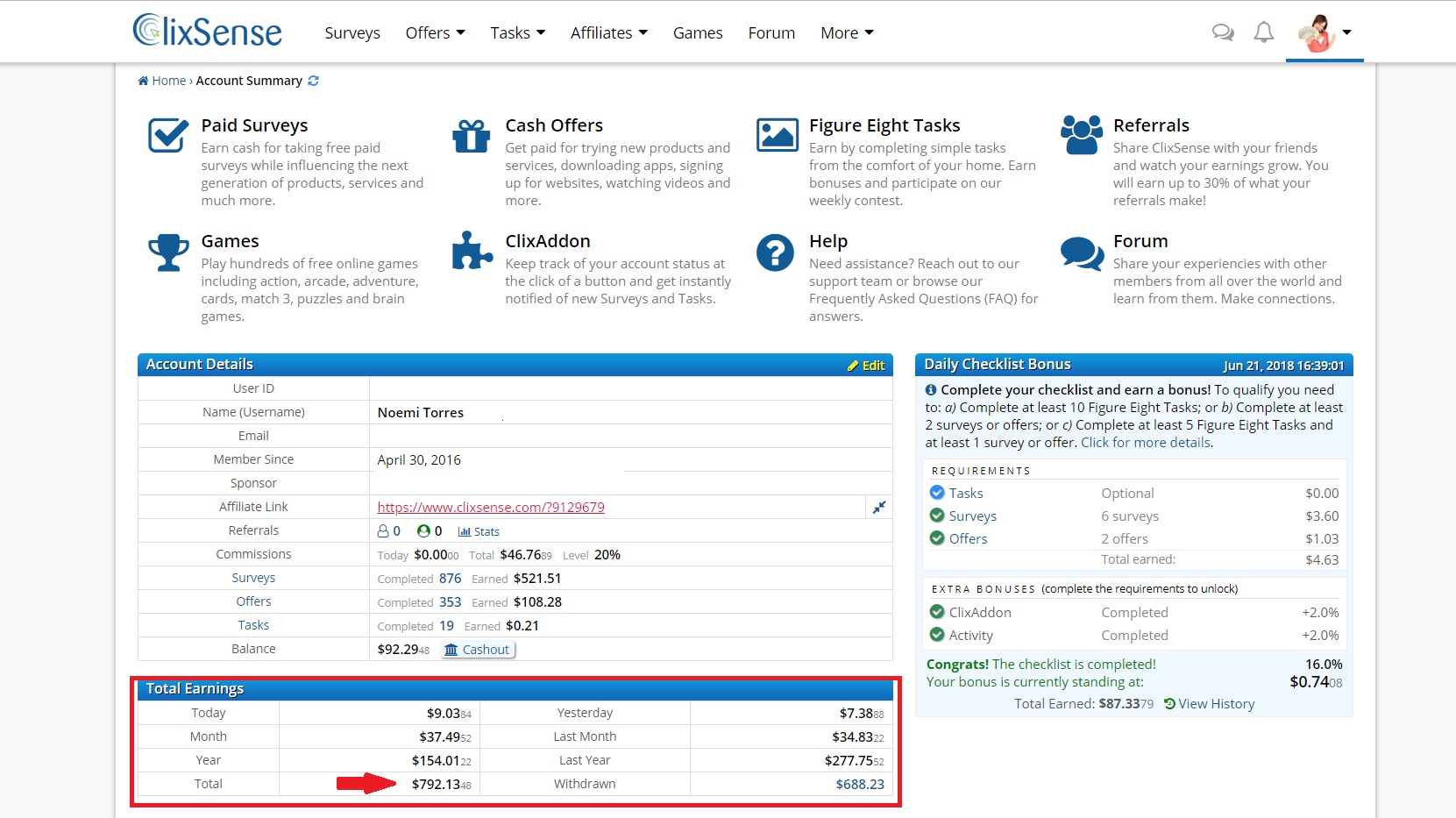Open the Forum menu item

click(771, 33)
